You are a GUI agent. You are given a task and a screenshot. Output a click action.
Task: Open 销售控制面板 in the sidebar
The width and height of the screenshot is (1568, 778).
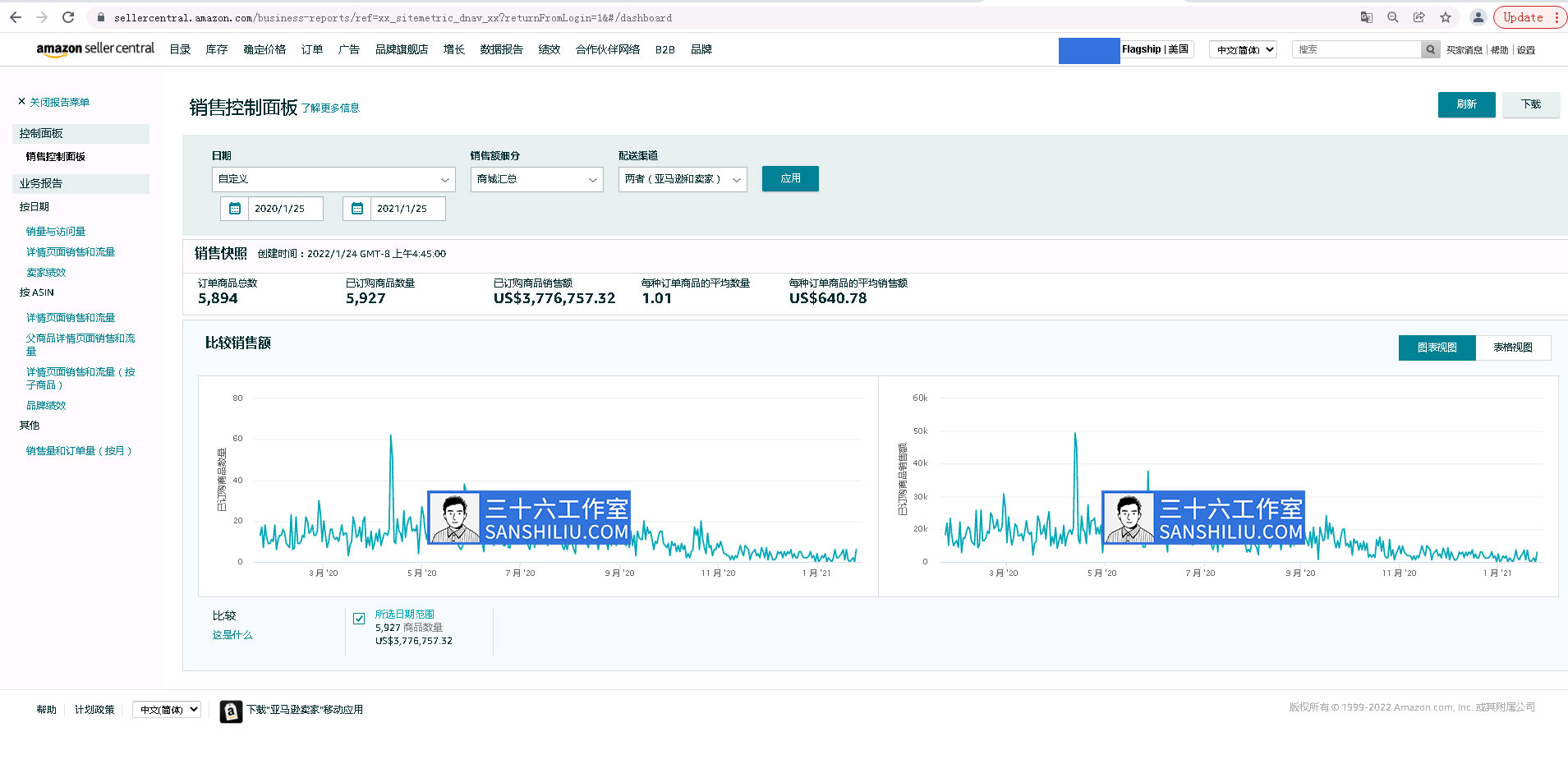coord(55,157)
